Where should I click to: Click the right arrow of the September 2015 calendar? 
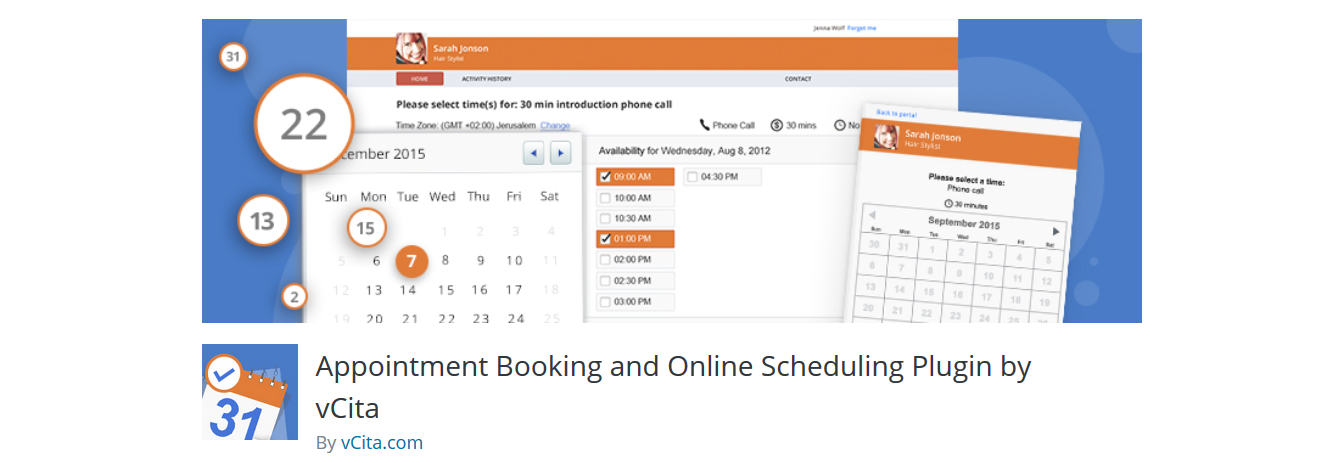tap(1056, 231)
